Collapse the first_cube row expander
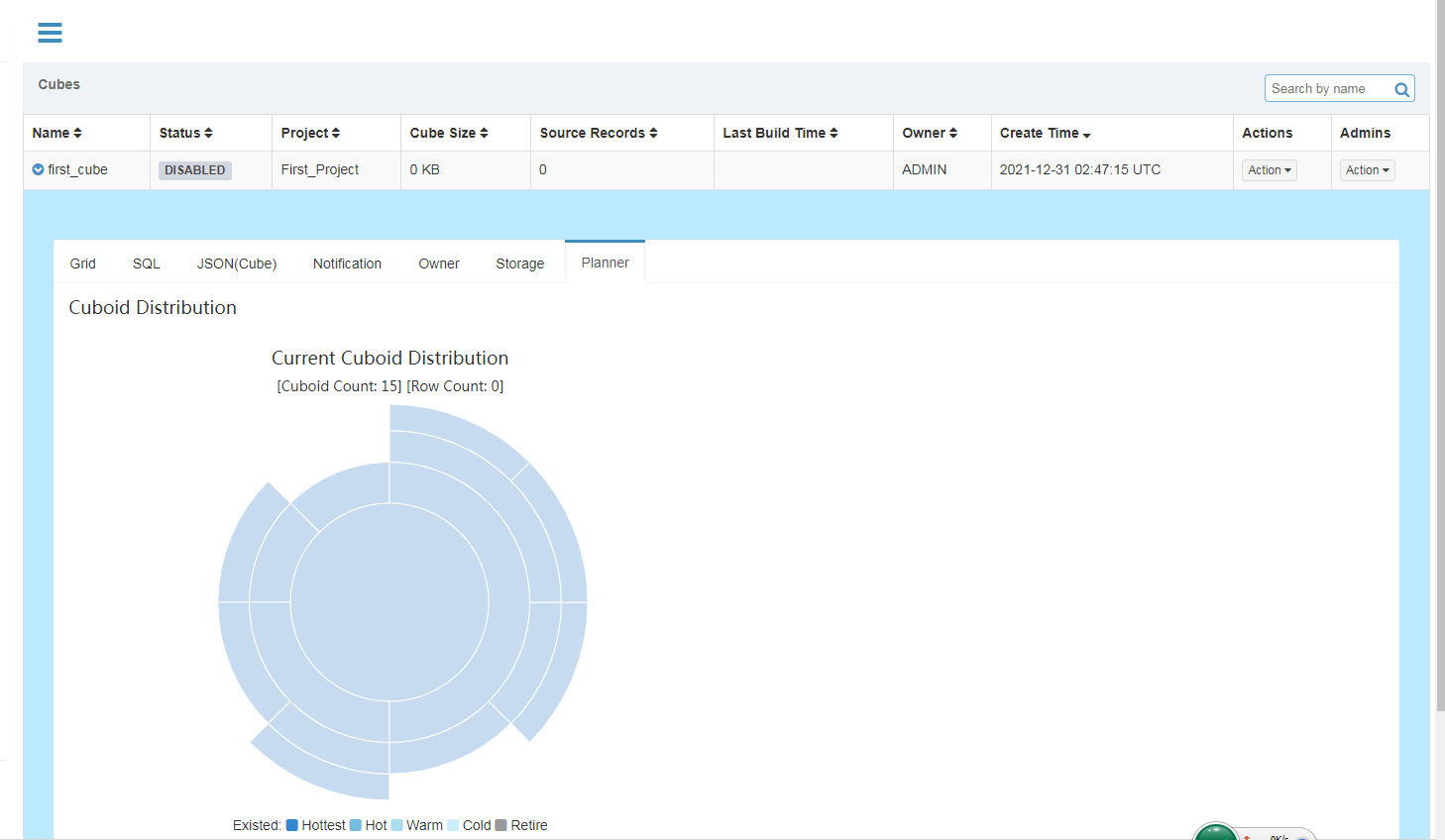Viewport: 1445px width, 840px height. 38,169
